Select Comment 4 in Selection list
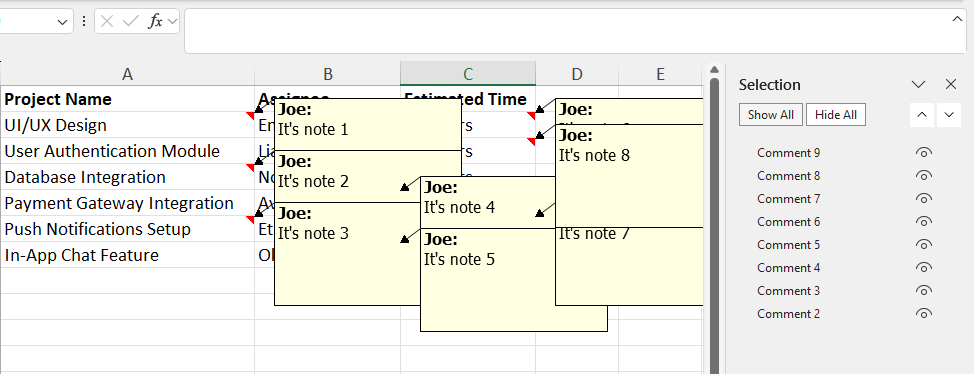974x374 pixels. 788,268
